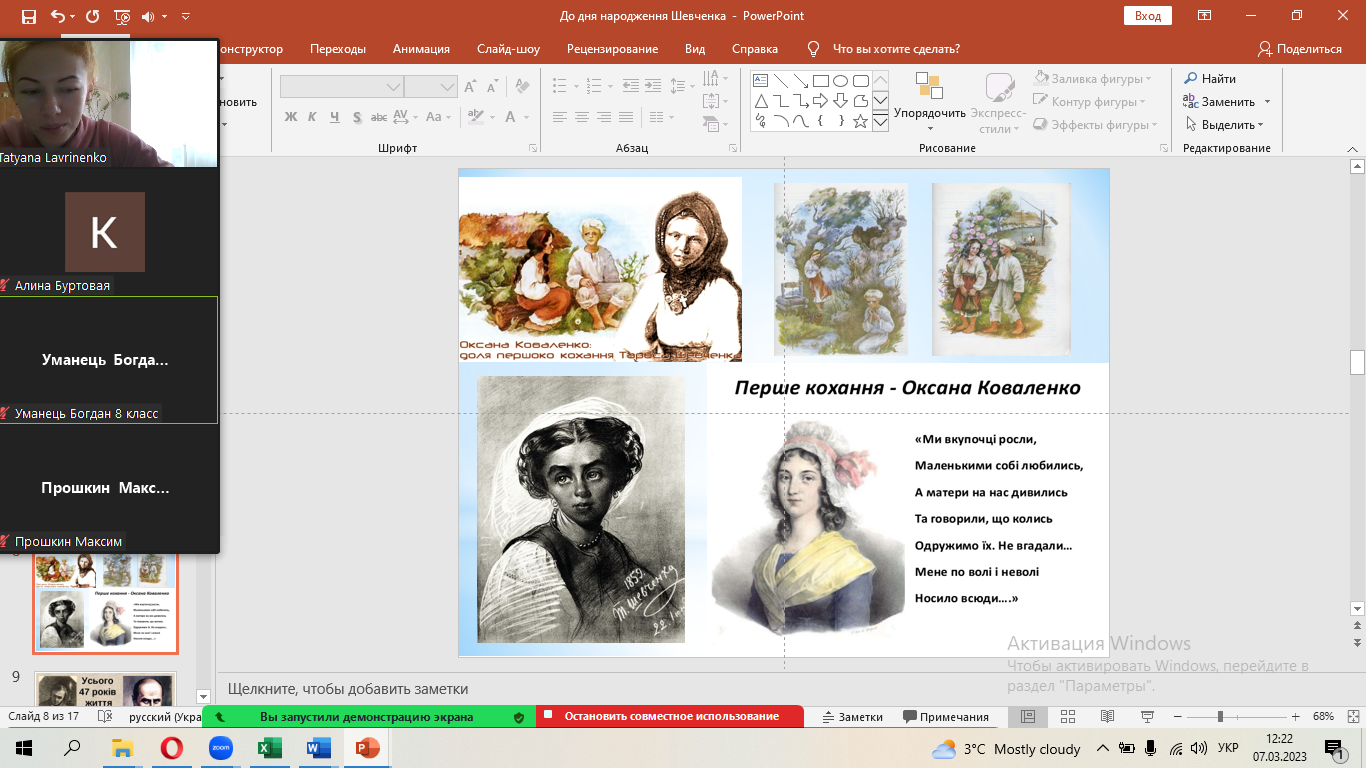Open the Рецензирование tab
1366x768 pixels.
coord(612,49)
